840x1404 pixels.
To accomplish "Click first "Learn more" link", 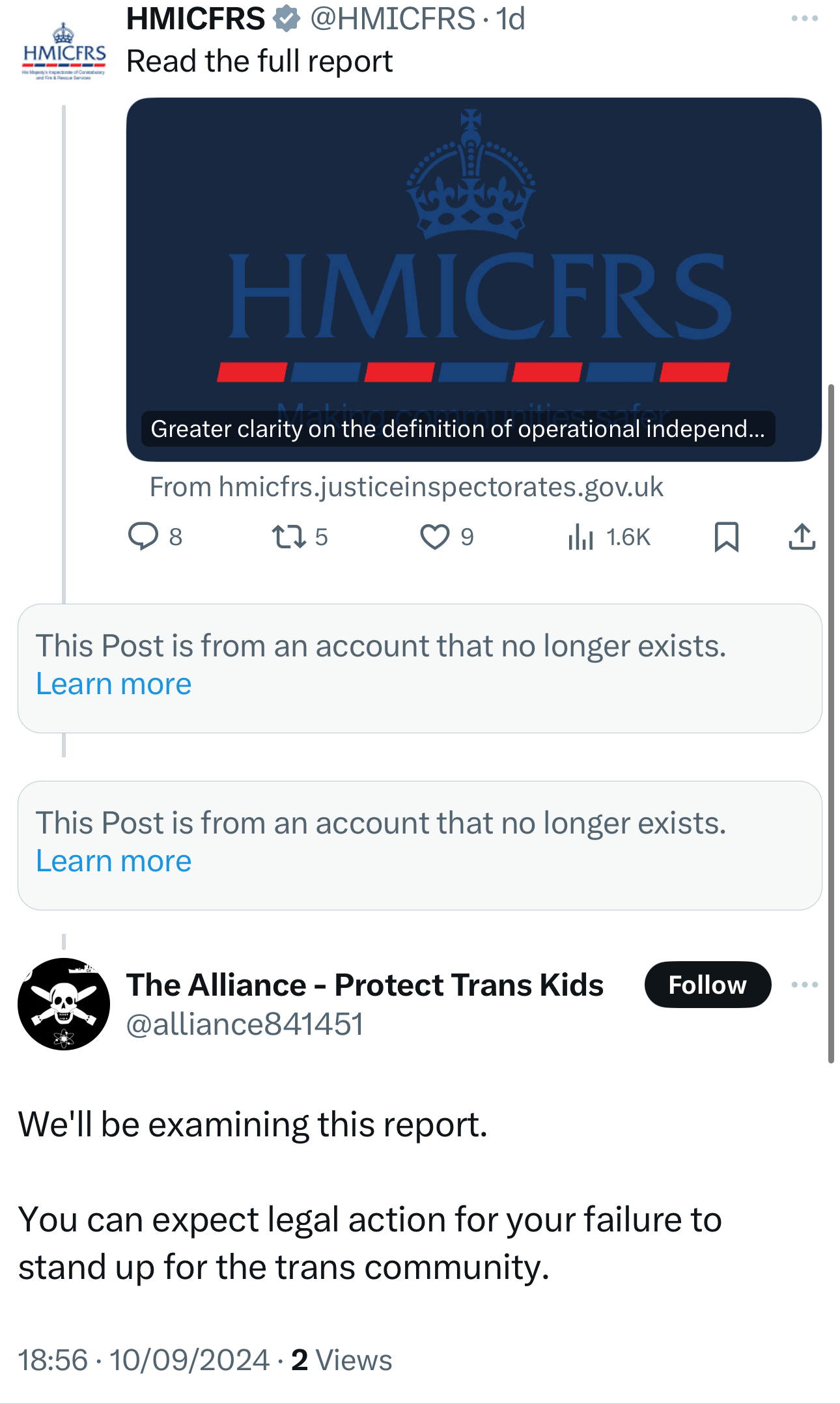I will coord(114,684).
